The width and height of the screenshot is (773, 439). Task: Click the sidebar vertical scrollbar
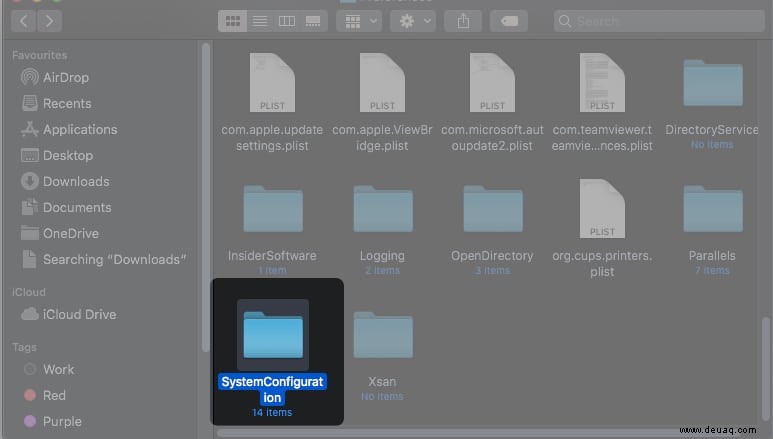click(206, 197)
